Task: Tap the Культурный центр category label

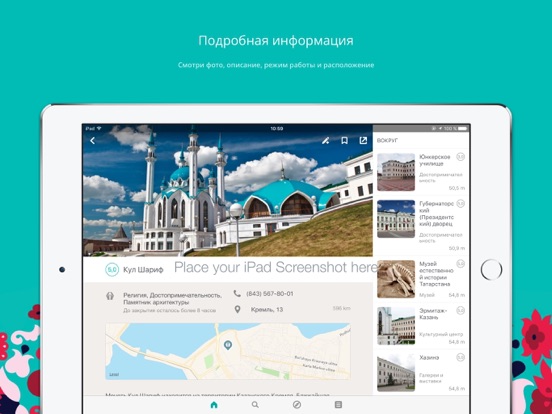Action: [x=441, y=334]
